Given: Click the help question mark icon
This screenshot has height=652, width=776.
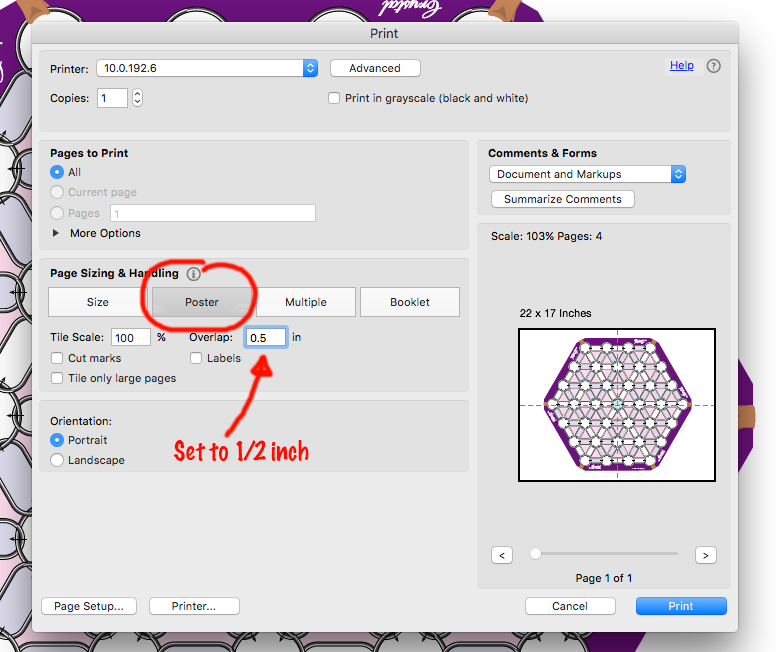Looking at the screenshot, I should pos(713,66).
